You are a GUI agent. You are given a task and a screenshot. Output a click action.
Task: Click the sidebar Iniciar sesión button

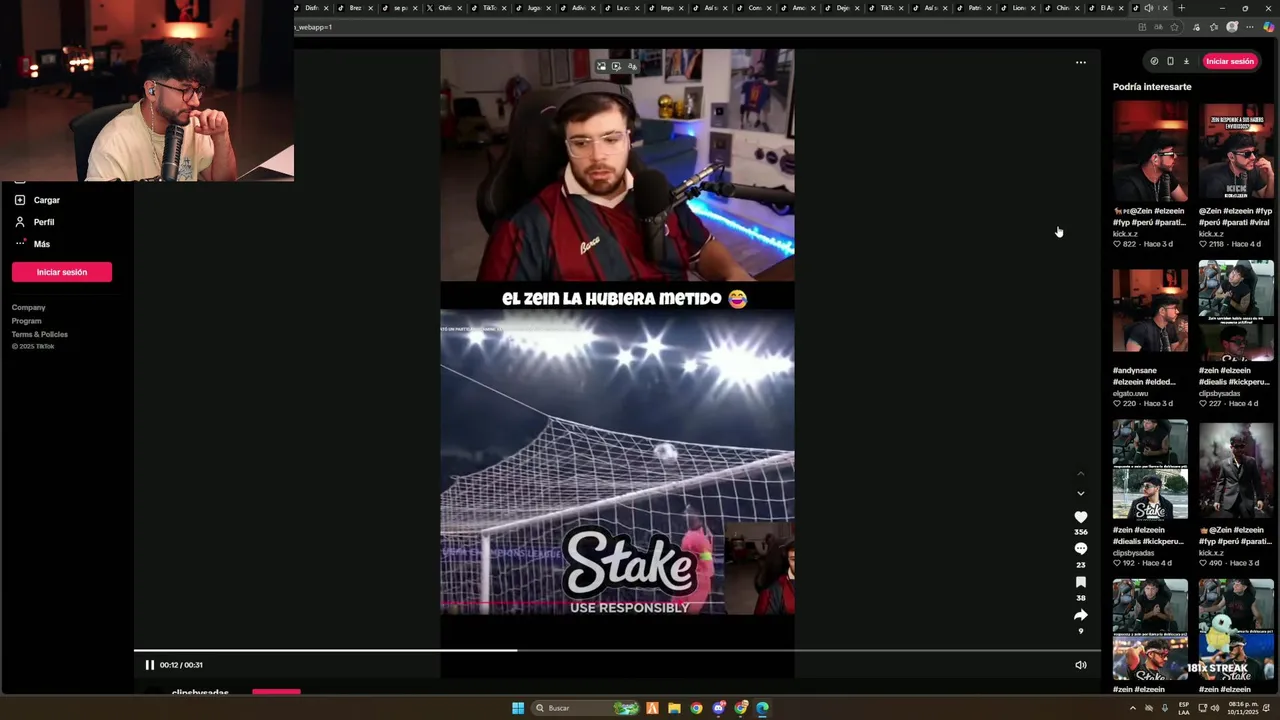click(62, 272)
